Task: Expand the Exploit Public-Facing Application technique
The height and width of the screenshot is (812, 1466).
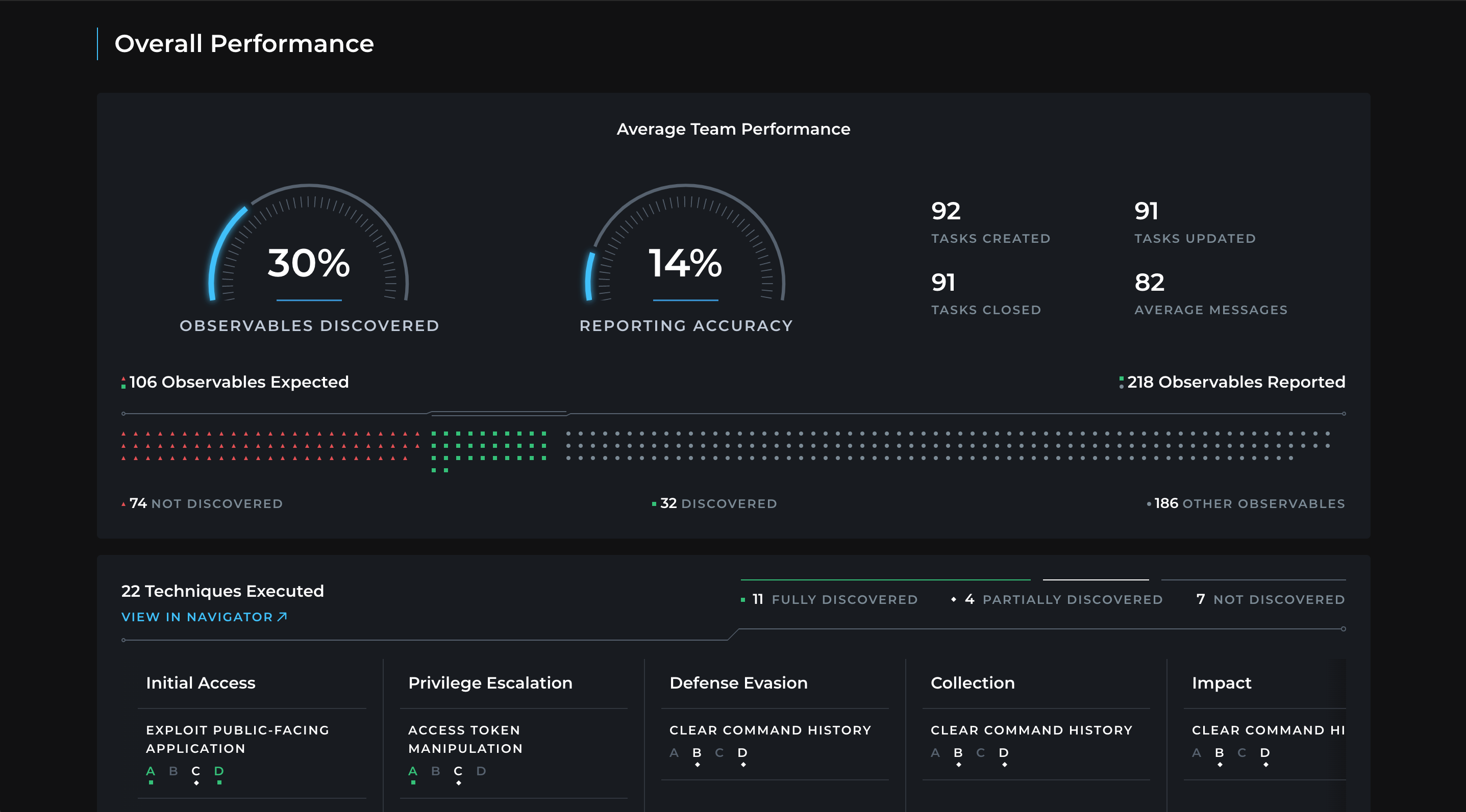Action: tap(237, 739)
